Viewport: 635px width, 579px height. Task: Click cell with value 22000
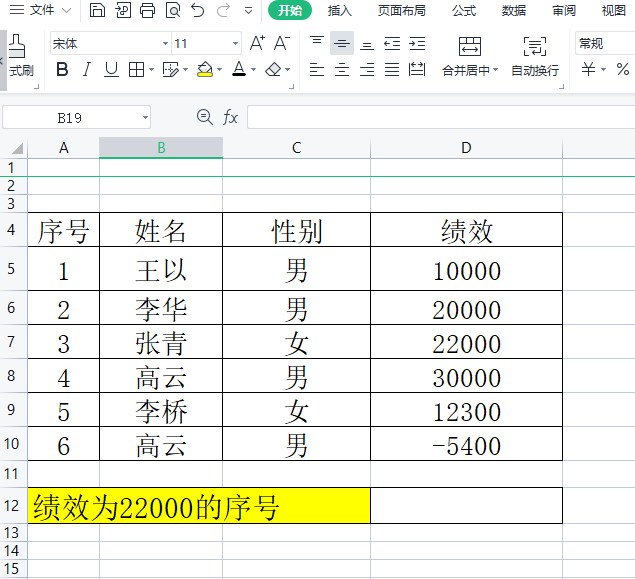pos(467,342)
